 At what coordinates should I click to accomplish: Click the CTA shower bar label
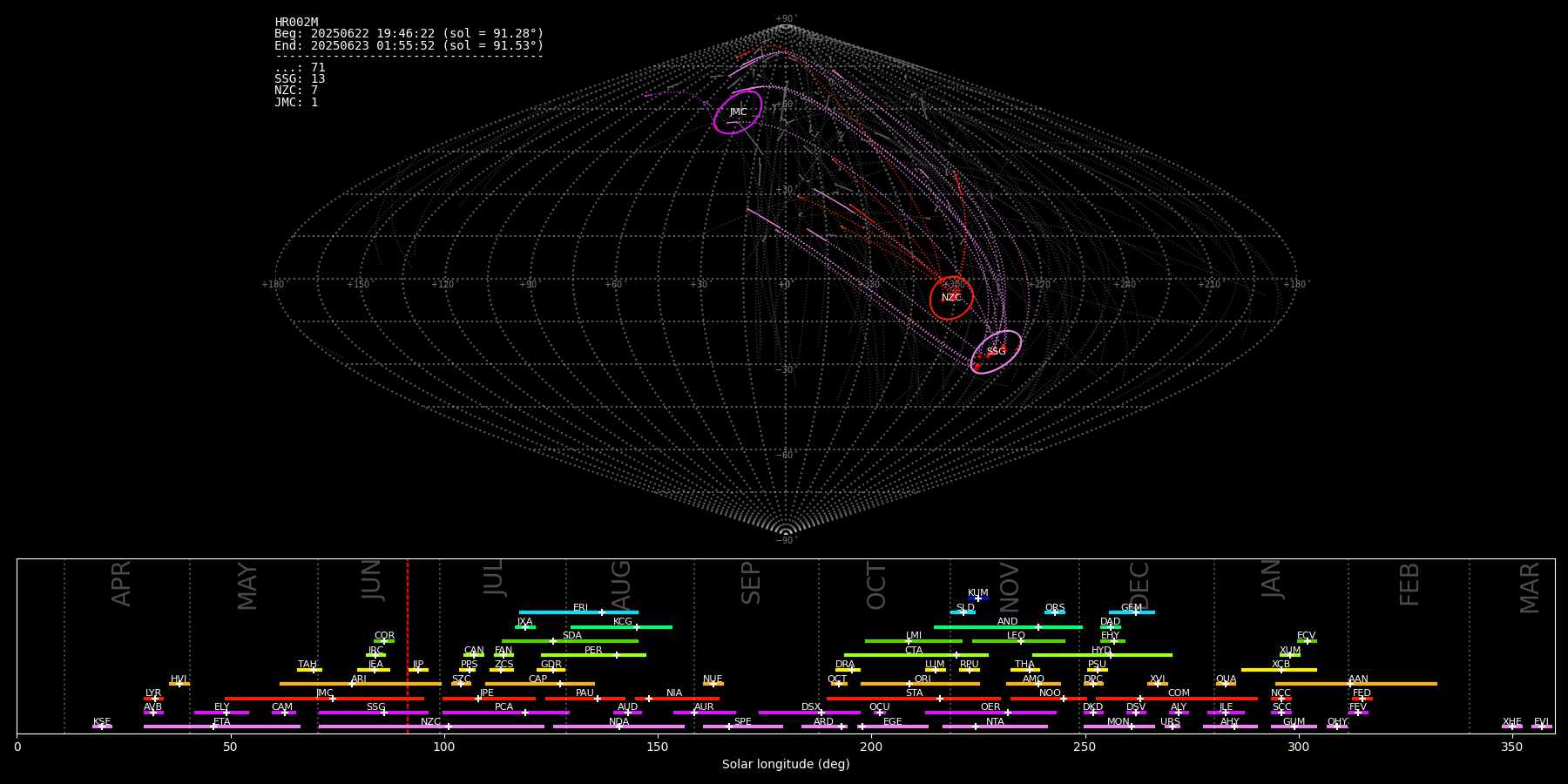(914, 651)
